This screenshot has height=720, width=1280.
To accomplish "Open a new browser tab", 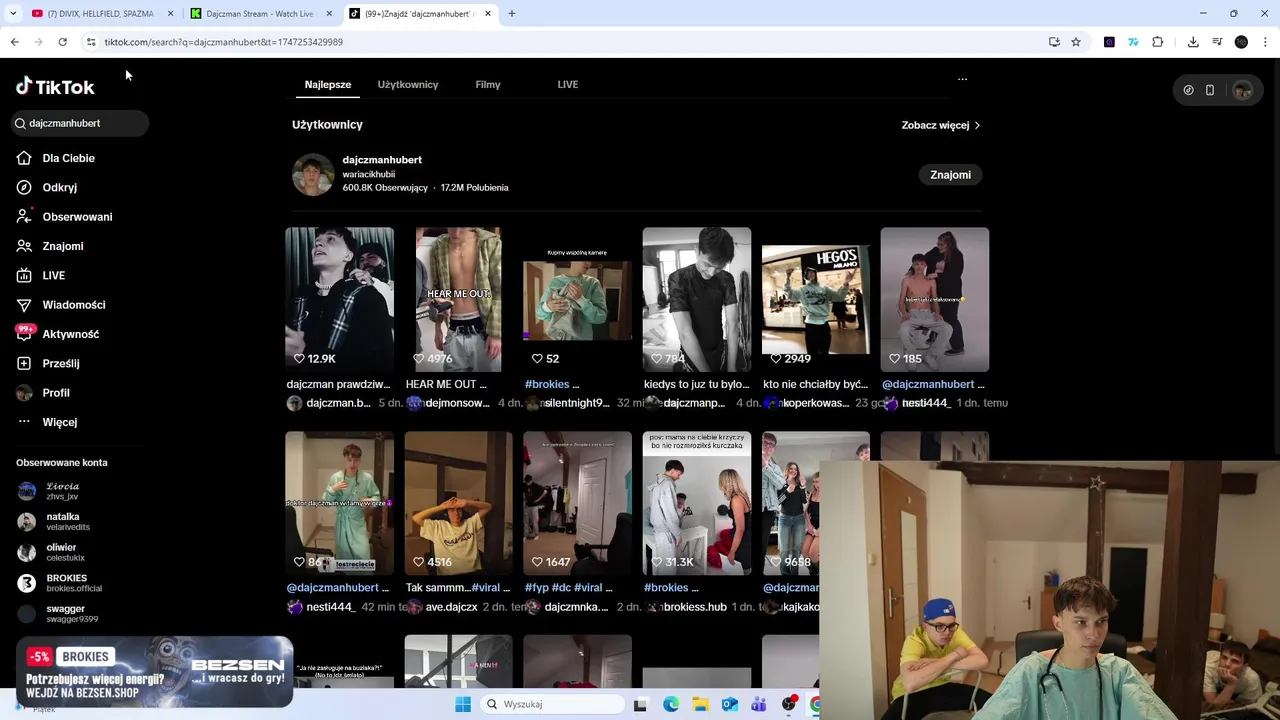I will (x=511, y=14).
